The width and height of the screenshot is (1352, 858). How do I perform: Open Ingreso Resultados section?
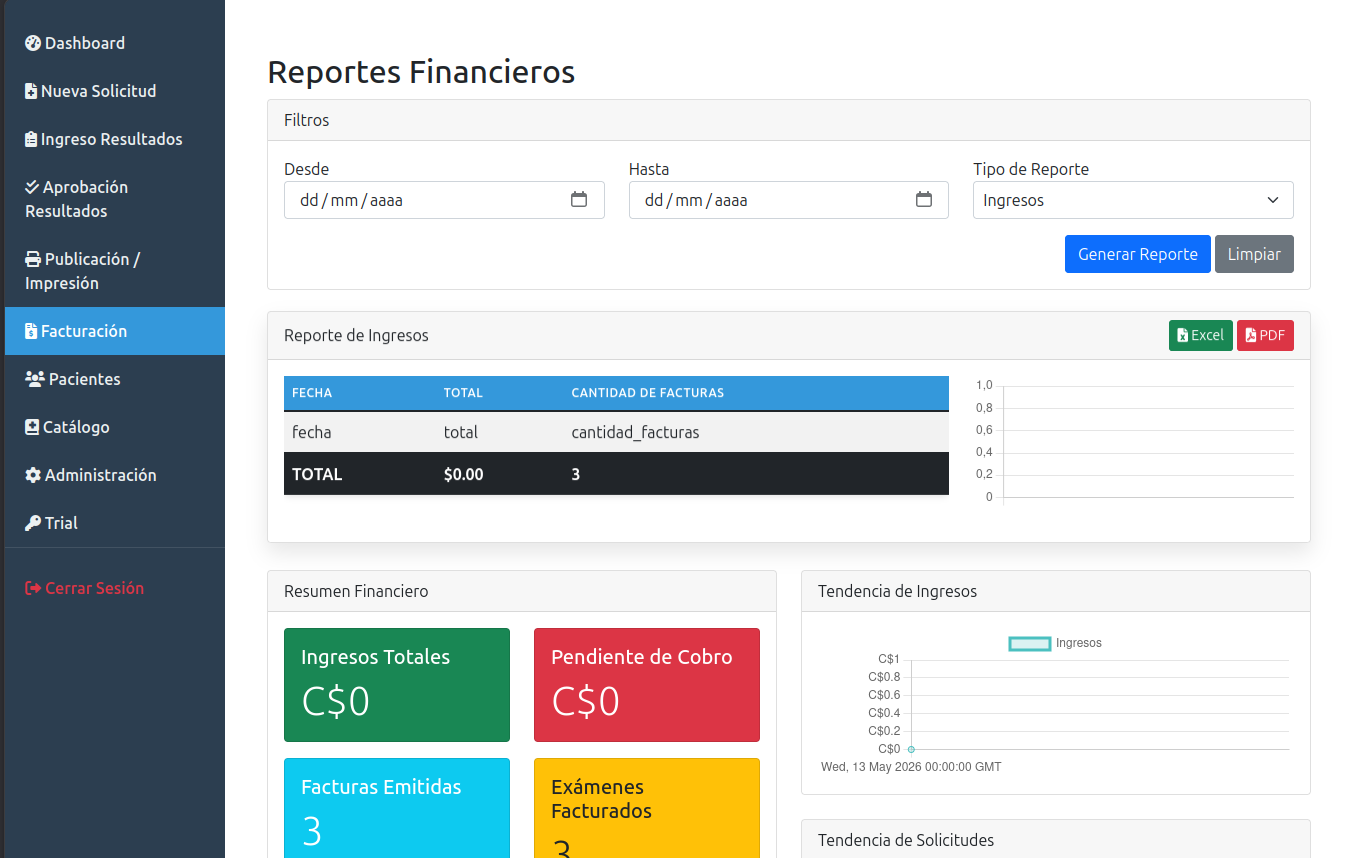tap(115, 139)
